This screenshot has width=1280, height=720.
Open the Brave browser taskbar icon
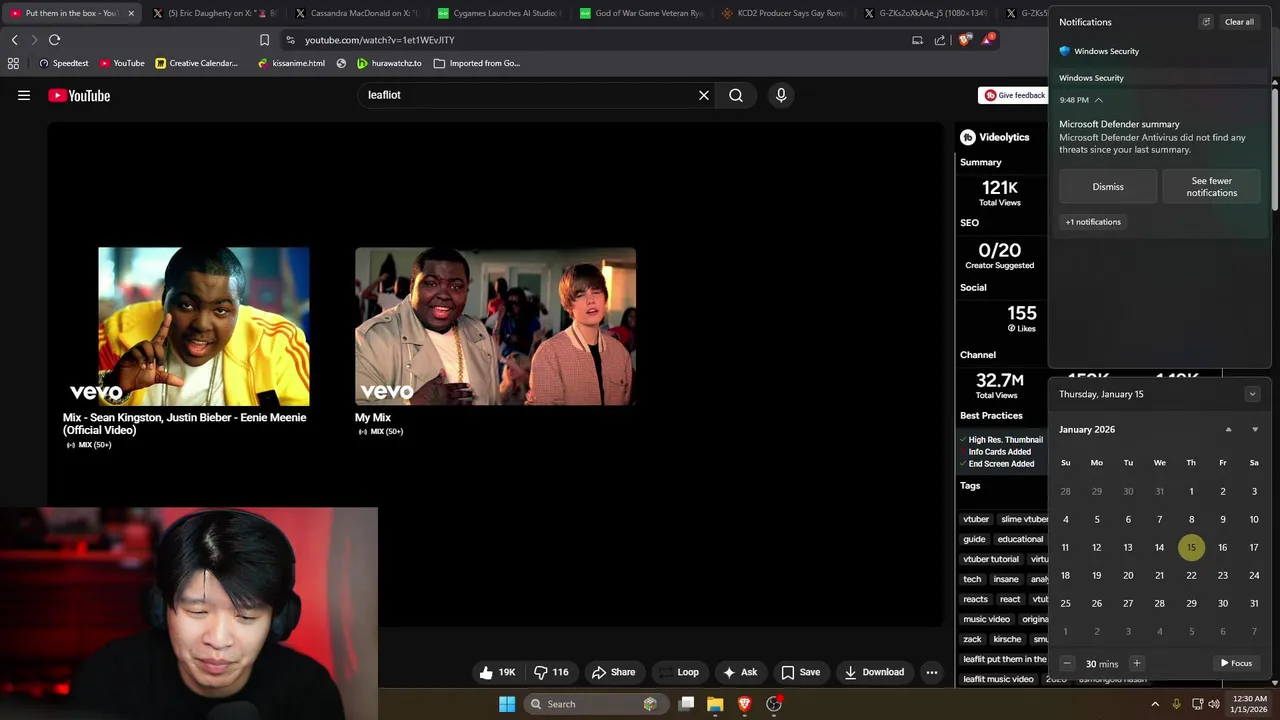click(x=744, y=704)
